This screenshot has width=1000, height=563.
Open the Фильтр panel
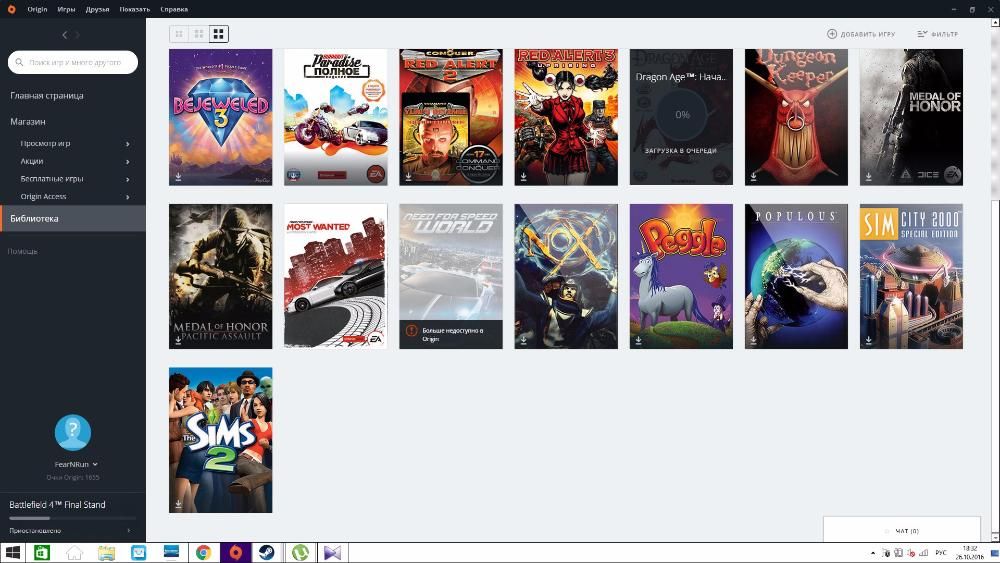(938, 34)
